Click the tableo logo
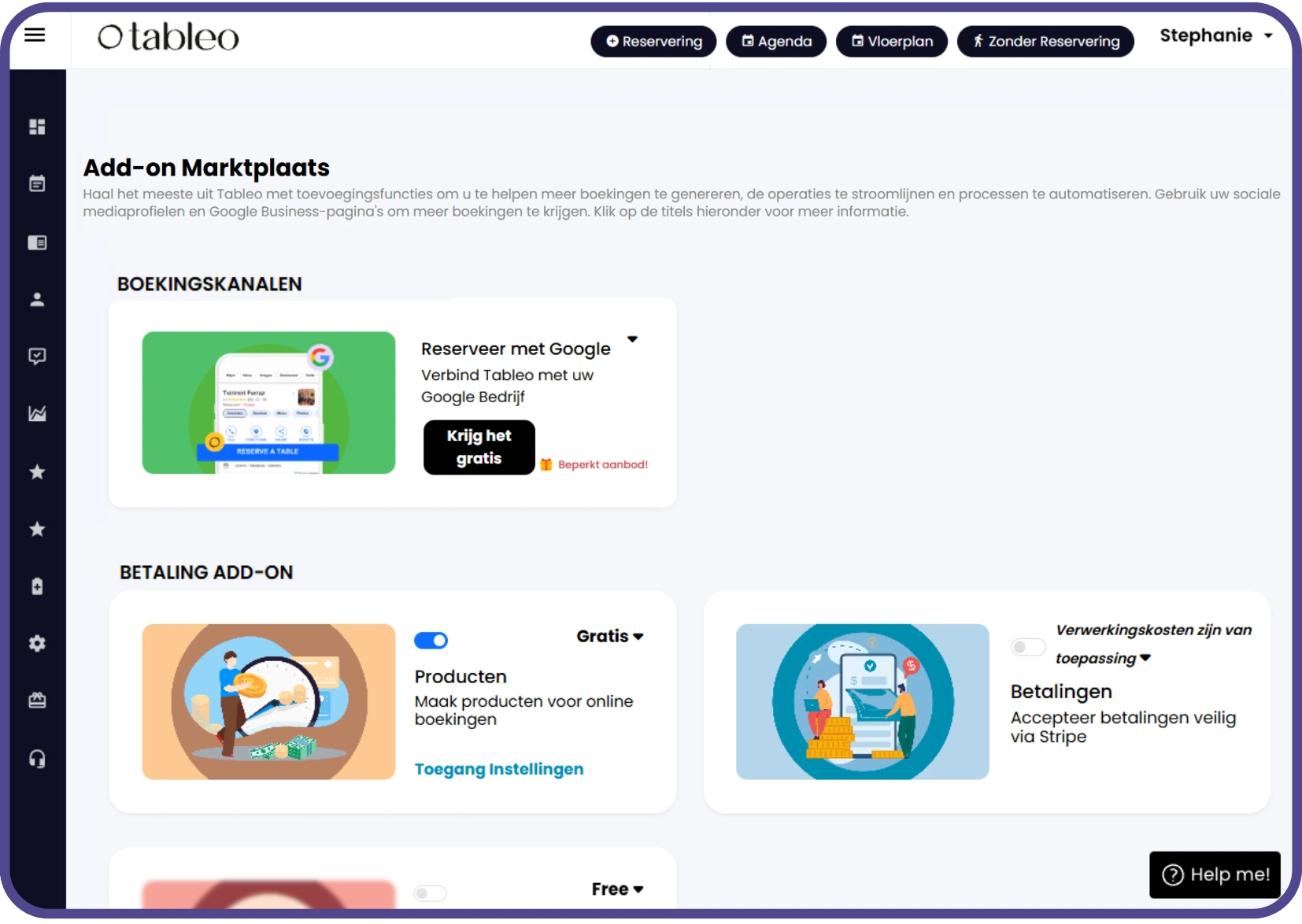The width and height of the screenshot is (1302, 924). tap(168, 37)
